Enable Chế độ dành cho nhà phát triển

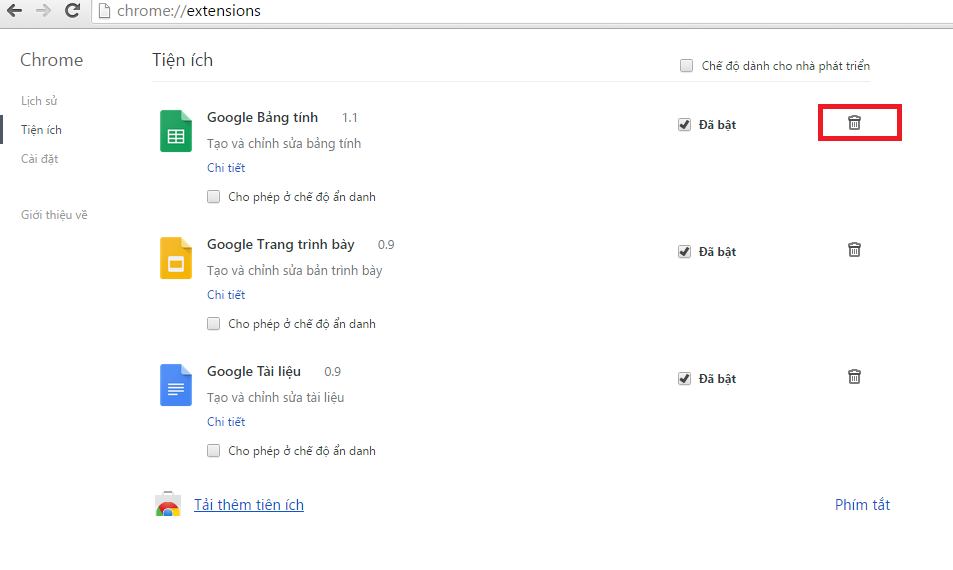tap(686, 66)
